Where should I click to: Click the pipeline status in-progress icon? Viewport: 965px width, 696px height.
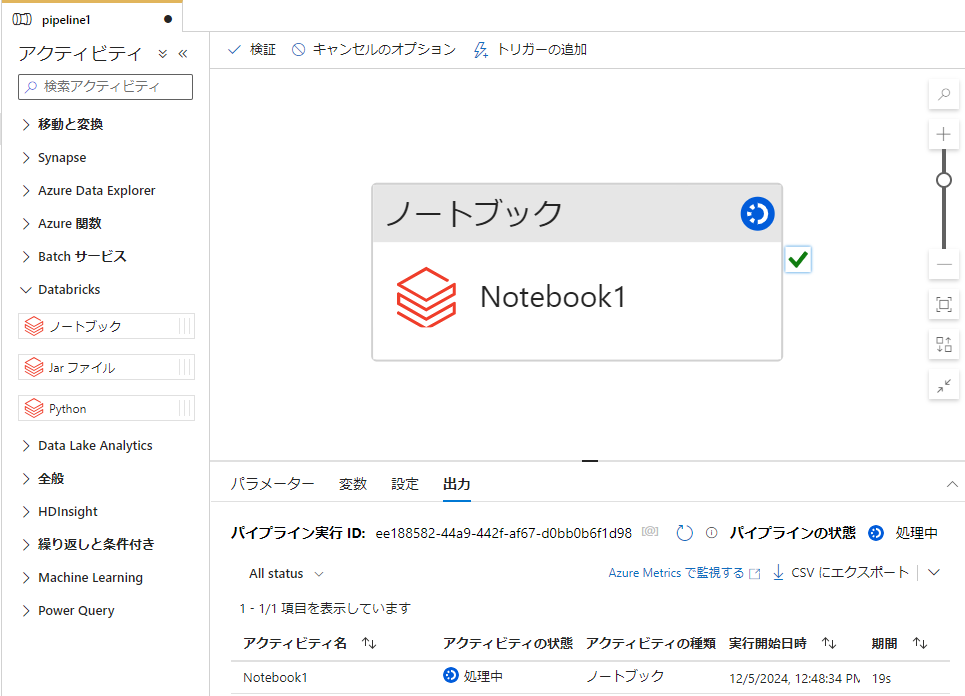pyautogui.click(x=876, y=533)
